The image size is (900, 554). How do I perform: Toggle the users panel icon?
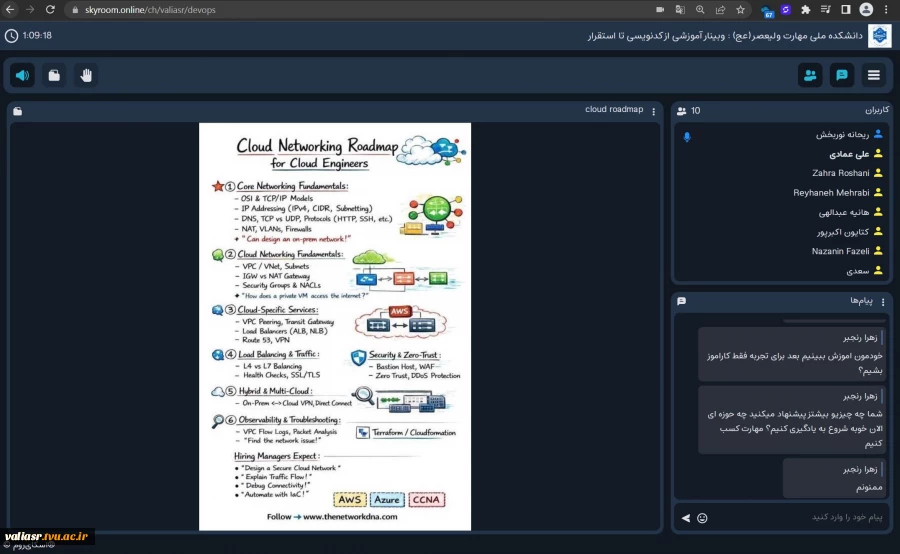(x=810, y=75)
